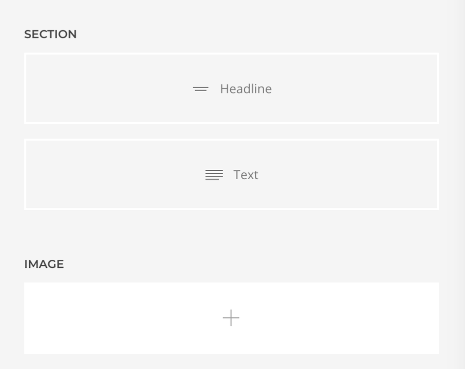Add a Headline element to the section

231,88
